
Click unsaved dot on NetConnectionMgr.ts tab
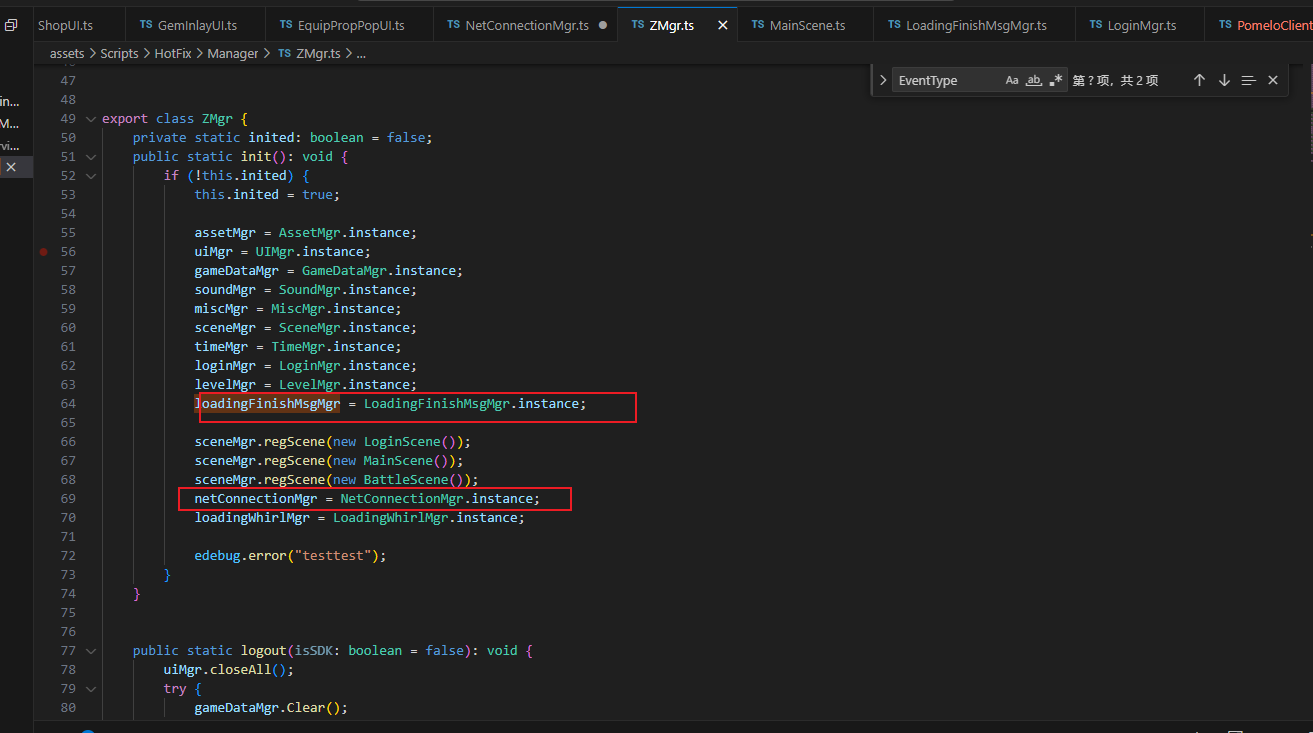point(603,25)
